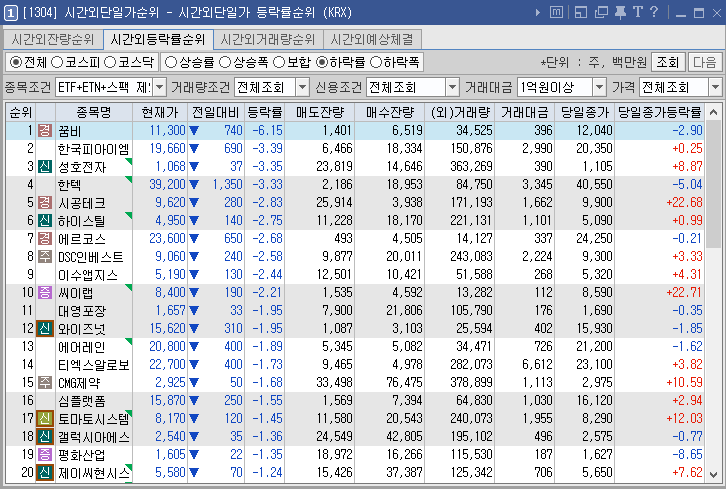Switch to 시간외등락률순위 tab
Viewport: 726px width, 489px height.
pyautogui.click(x=158, y=40)
